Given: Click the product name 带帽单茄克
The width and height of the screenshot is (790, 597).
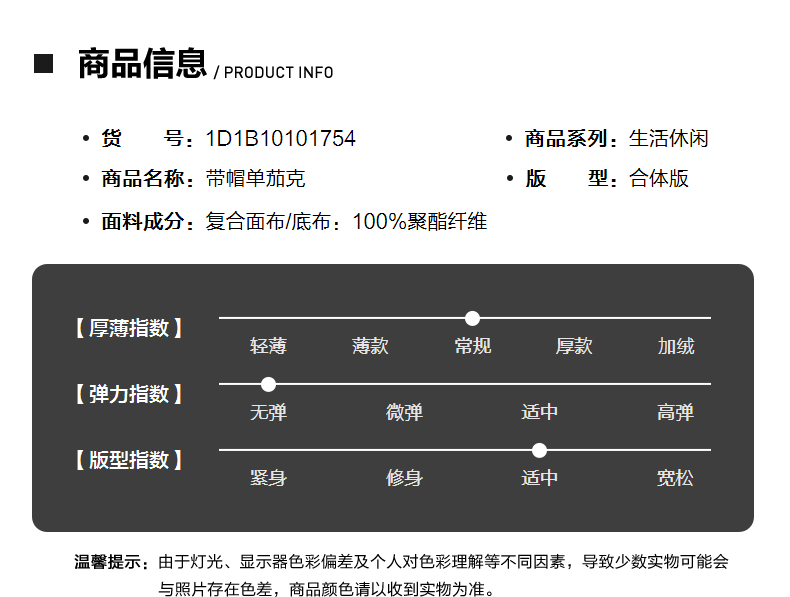Looking at the screenshot, I should click(255, 178).
